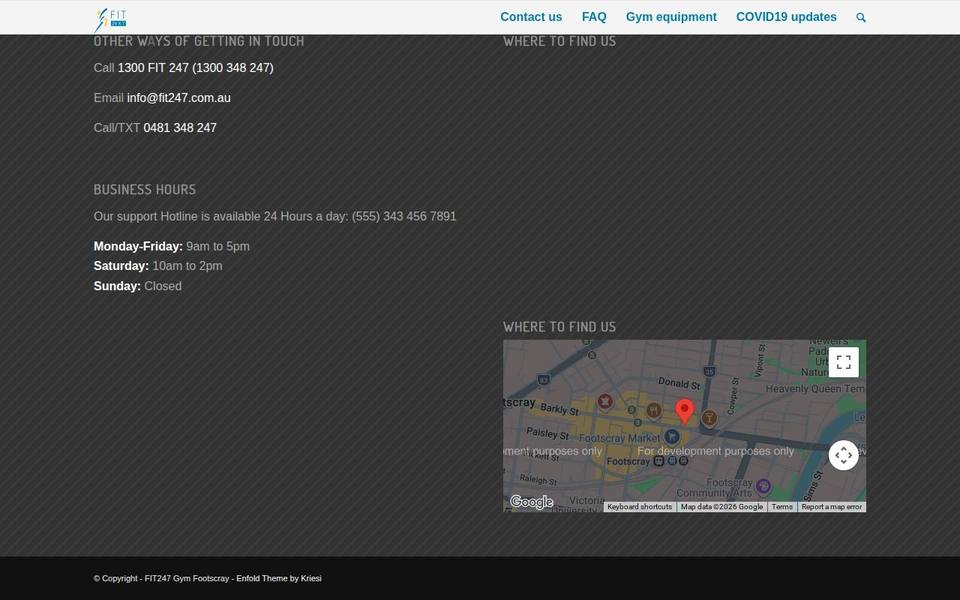Call 1300 FIT 247 phone link
The image size is (960, 600).
tap(195, 68)
